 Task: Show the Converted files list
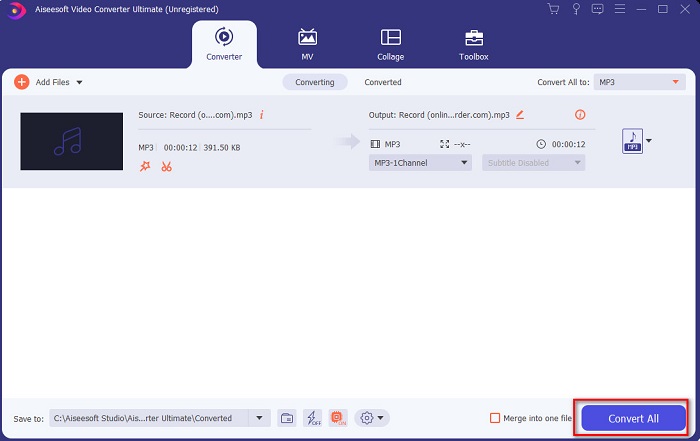tap(382, 82)
